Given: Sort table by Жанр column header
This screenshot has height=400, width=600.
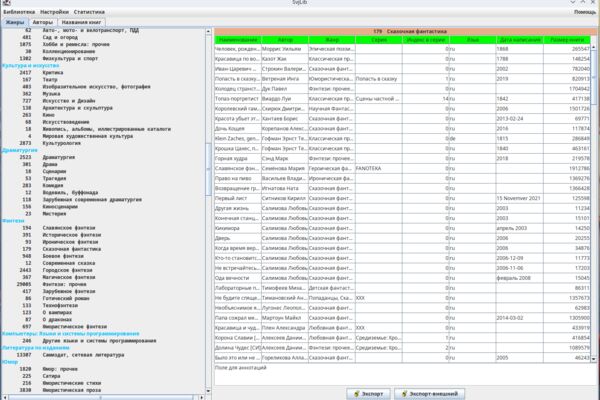Looking at the screenshot, I should [x=332, y=39].
